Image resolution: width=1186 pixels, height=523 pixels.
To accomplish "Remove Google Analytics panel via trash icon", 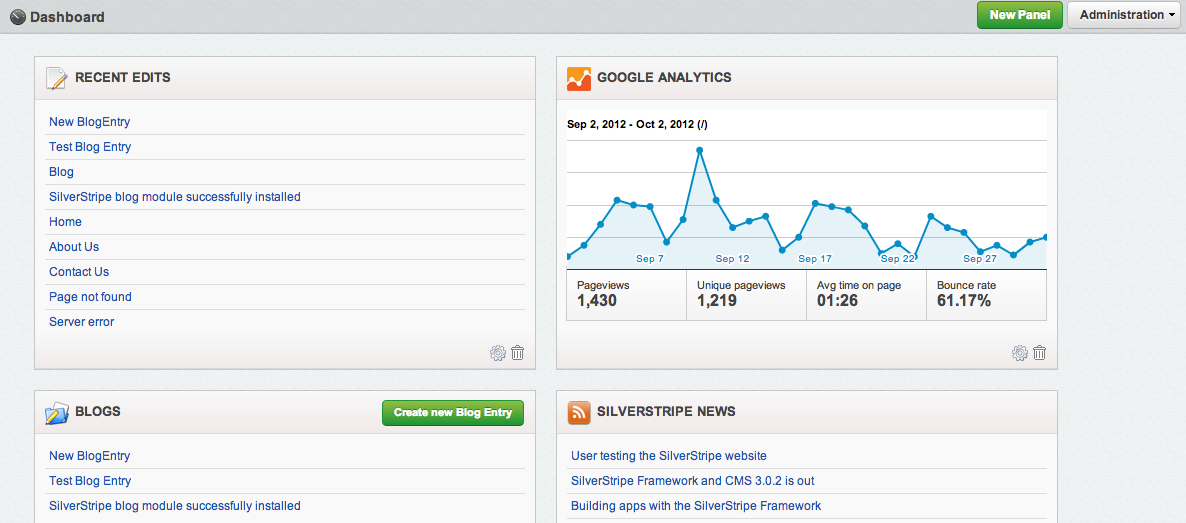I will (1040, 353).
